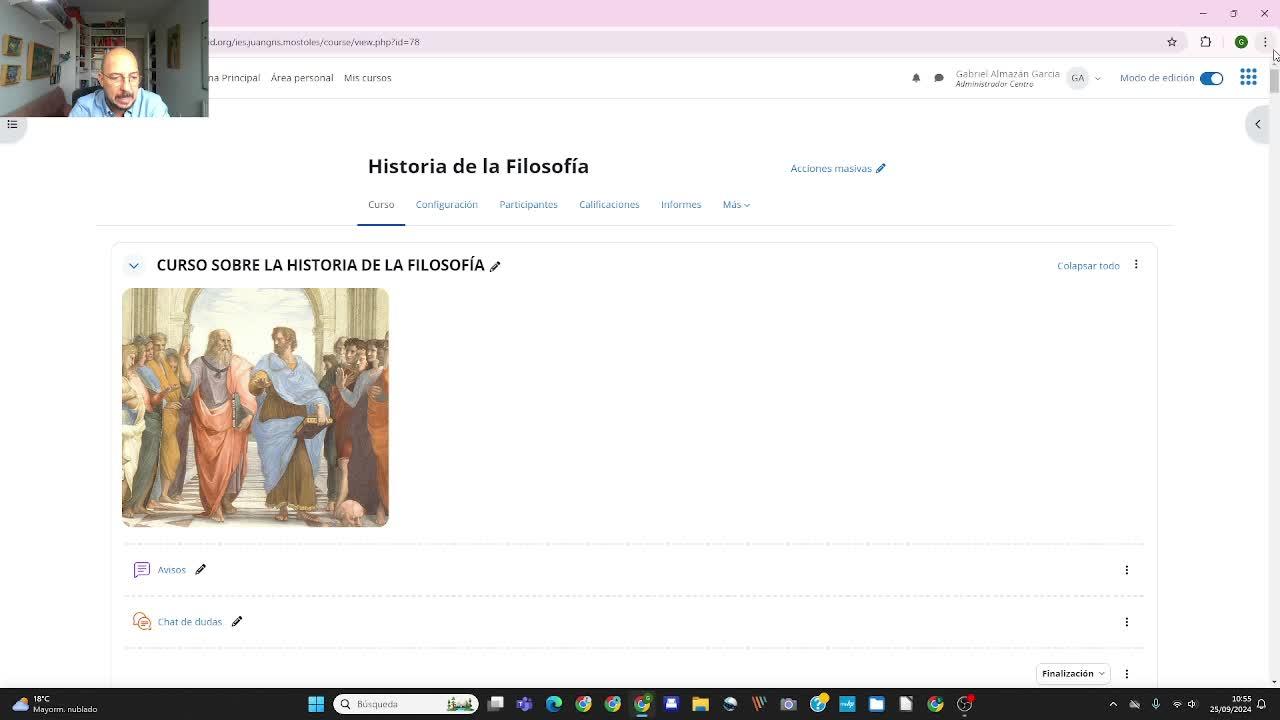Viewport: 1280px width, 720px height.
Task: Go to Mis cursos in top navigation
Action: click(x=368, y=78)
